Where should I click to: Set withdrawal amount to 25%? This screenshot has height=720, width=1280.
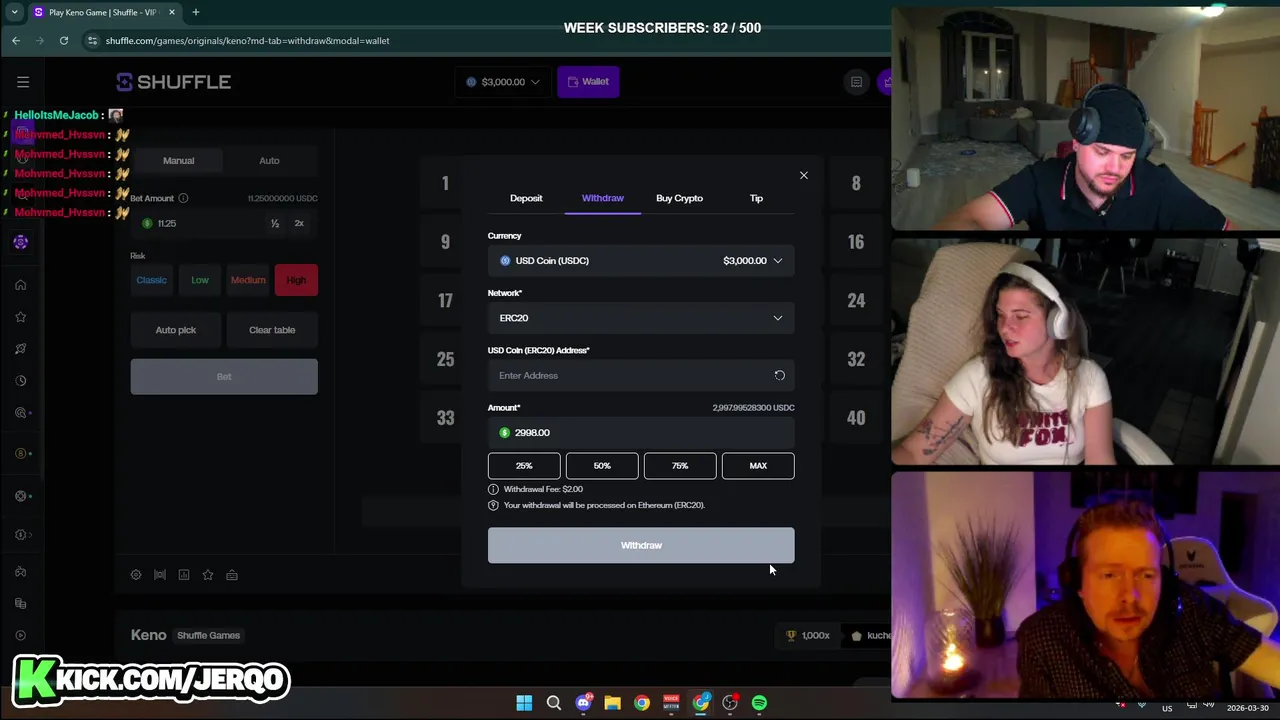point(524,466)
